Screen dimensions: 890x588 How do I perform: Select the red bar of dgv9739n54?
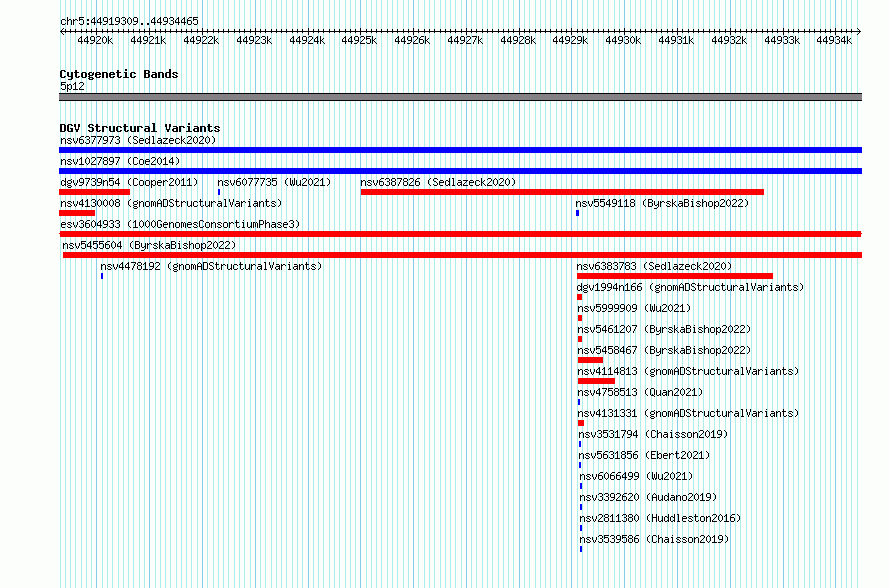[x=94, y=192]
